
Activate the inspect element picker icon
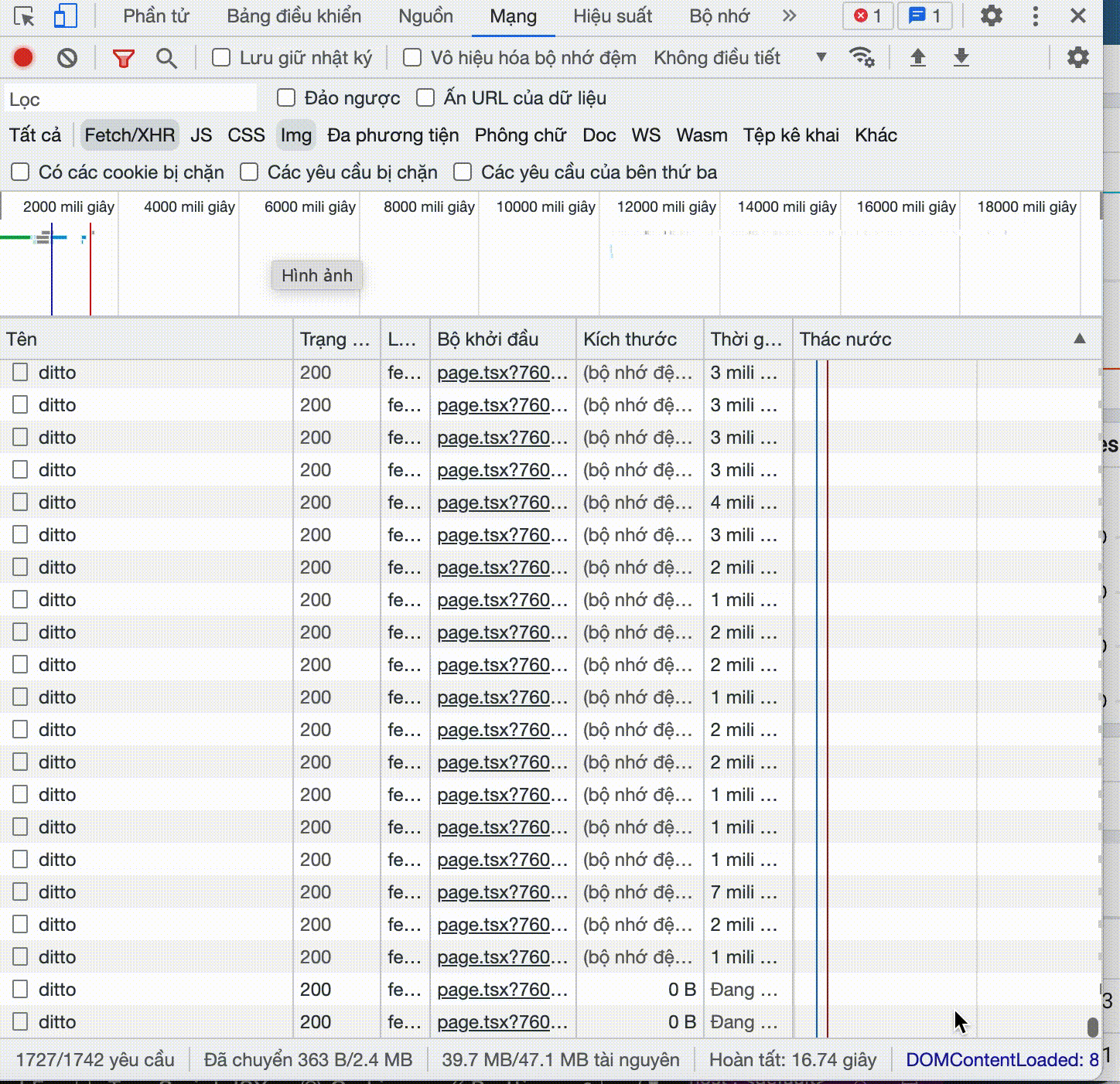[24, 16]
